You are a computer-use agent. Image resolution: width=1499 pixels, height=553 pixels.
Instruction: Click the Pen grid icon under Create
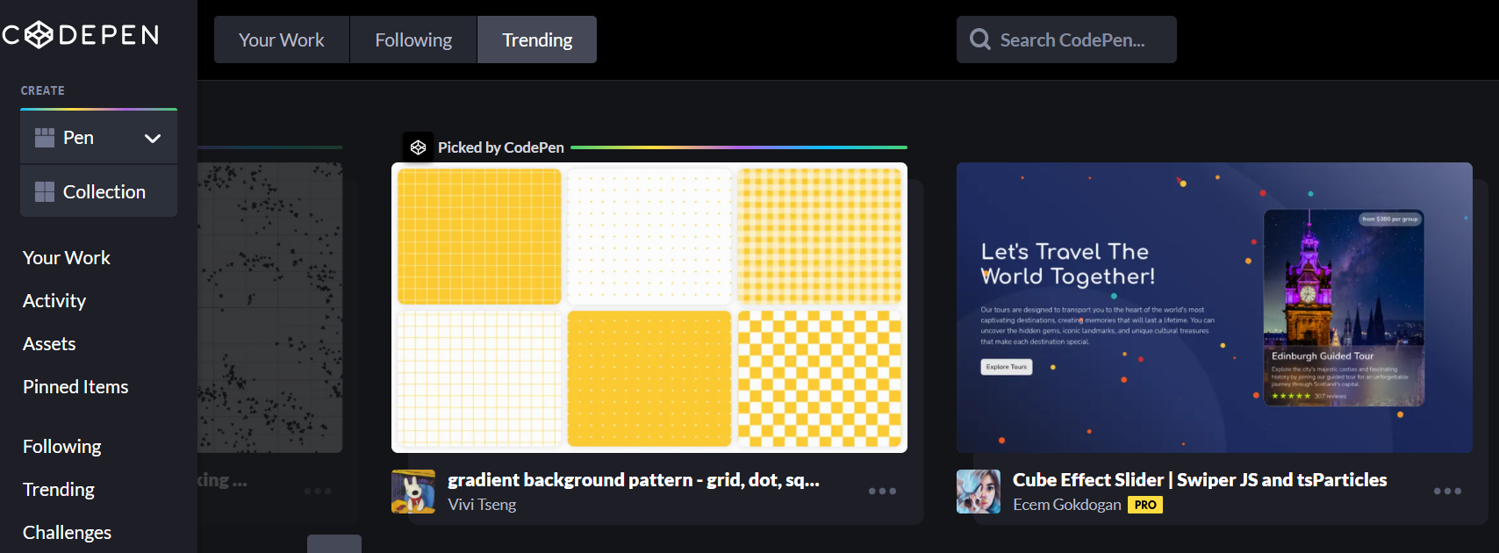44,138
